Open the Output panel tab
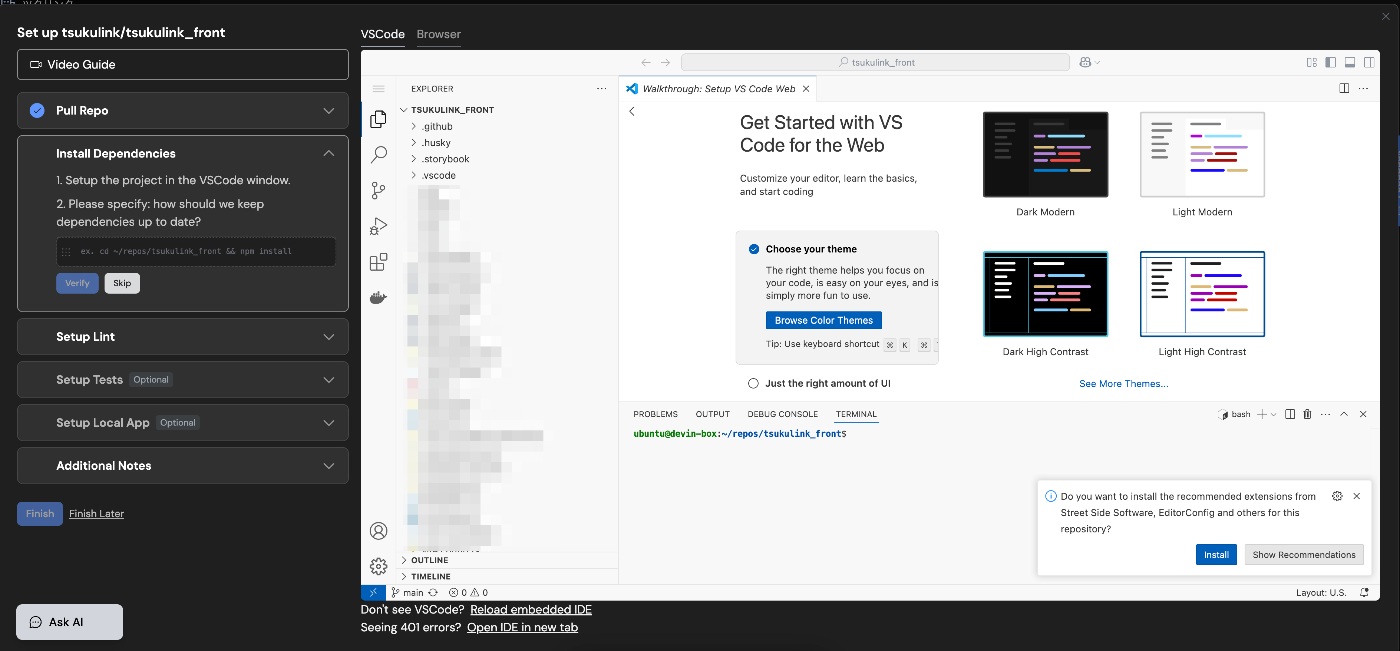 (x=713, y=414)
